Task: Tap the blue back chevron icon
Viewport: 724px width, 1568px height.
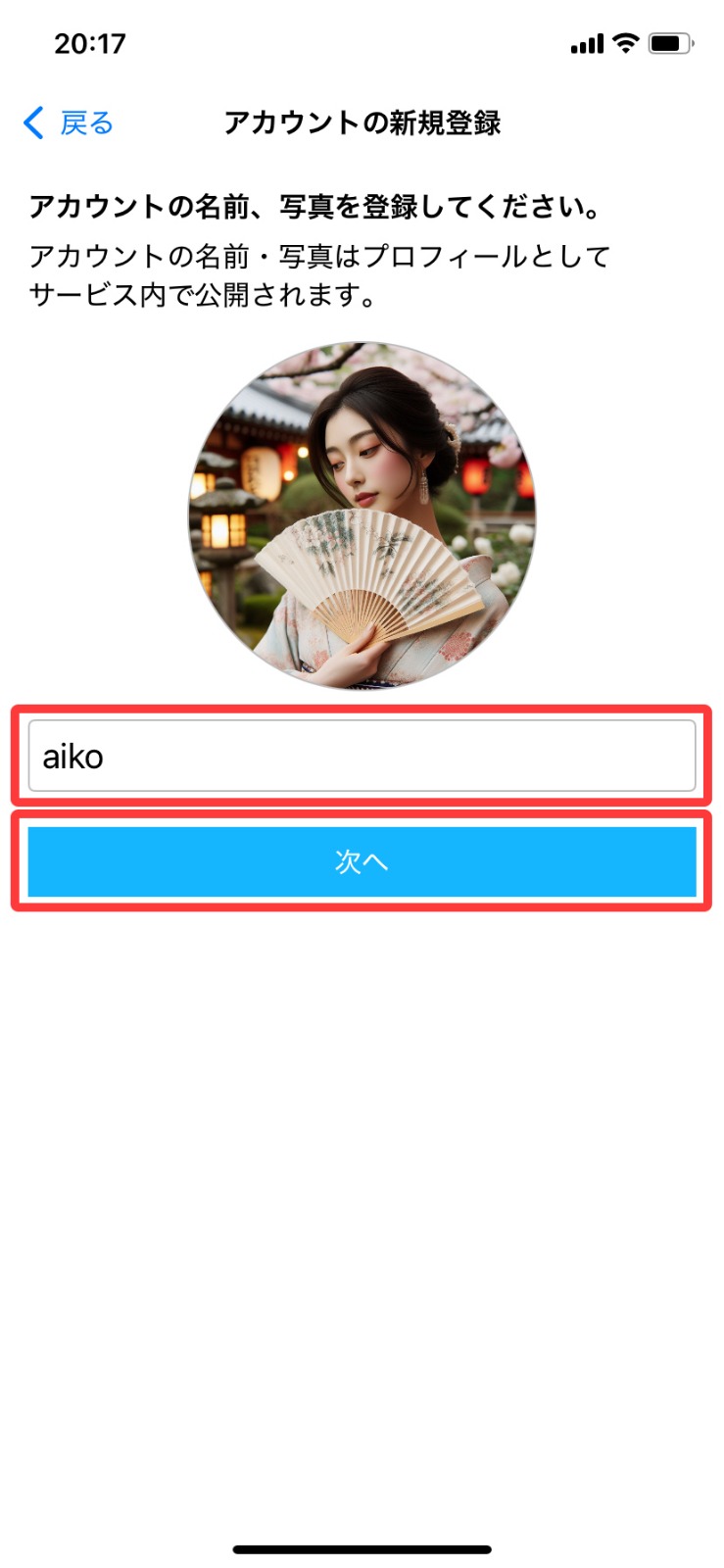Action: point(33,123)
